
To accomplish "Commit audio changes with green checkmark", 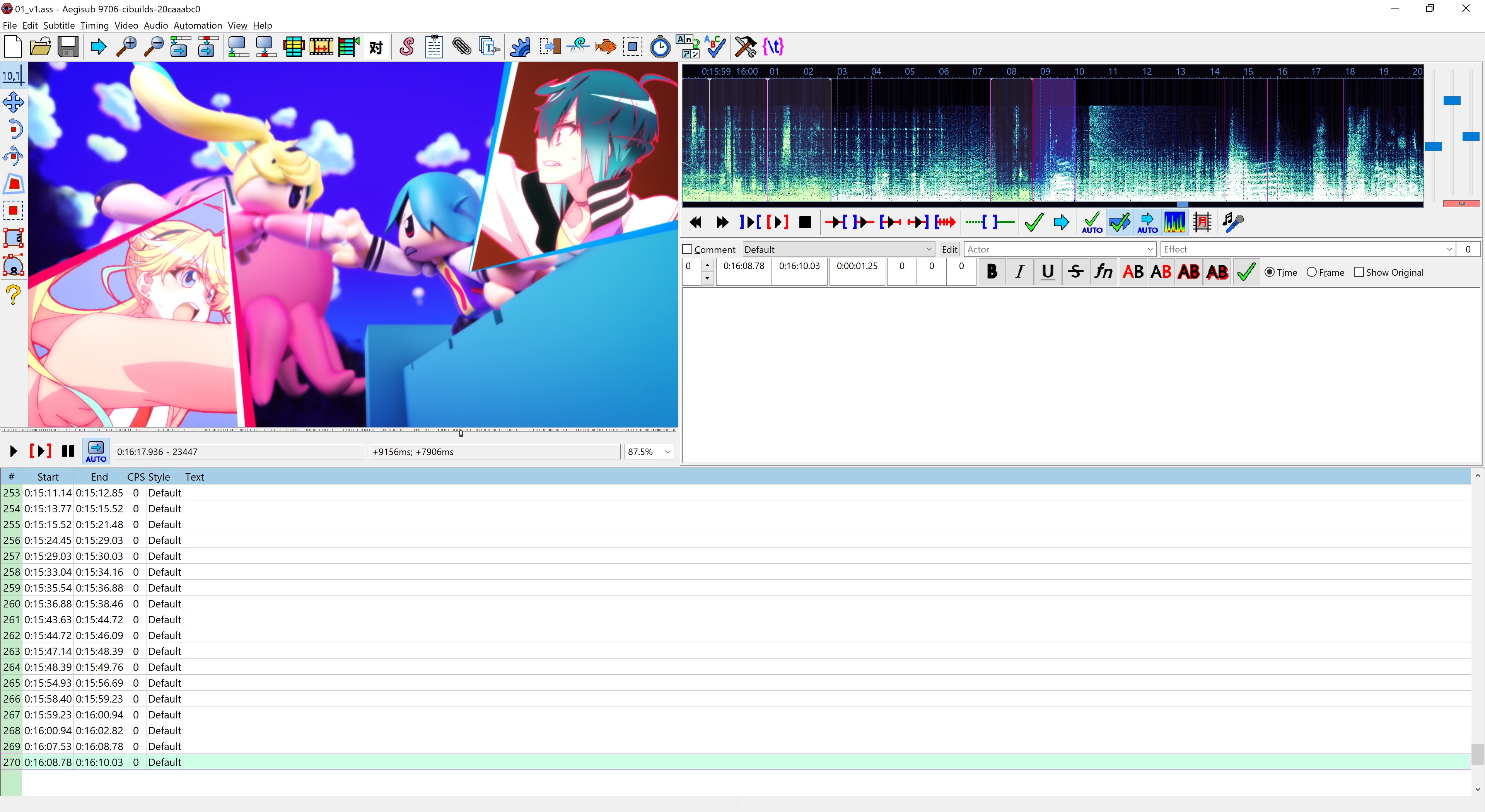I will pos(1034,222).
